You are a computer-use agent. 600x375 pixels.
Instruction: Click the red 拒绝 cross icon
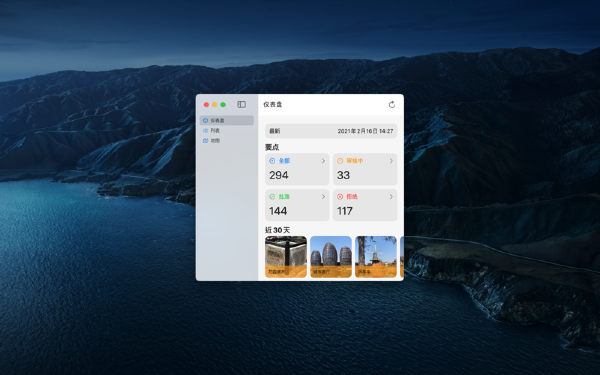pyautogui.click(x=340, y=197)
